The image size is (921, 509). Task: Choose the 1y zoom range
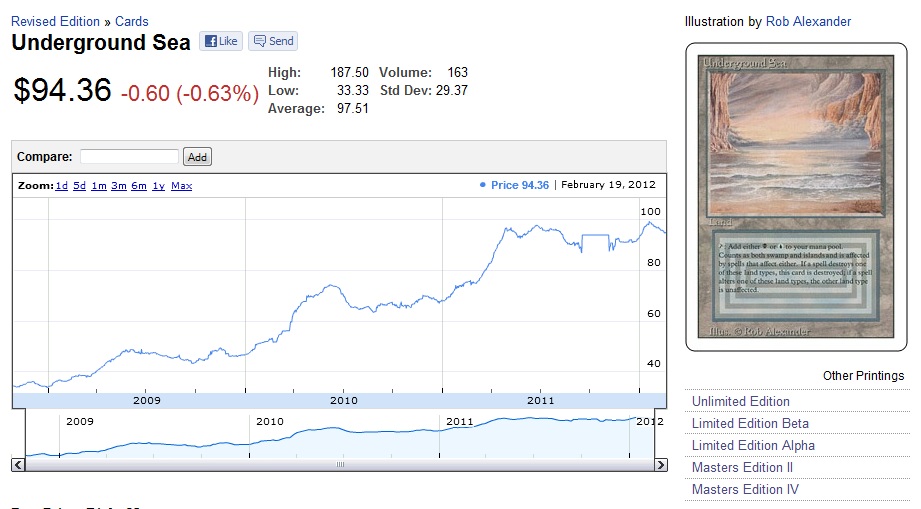coord(159,186)
